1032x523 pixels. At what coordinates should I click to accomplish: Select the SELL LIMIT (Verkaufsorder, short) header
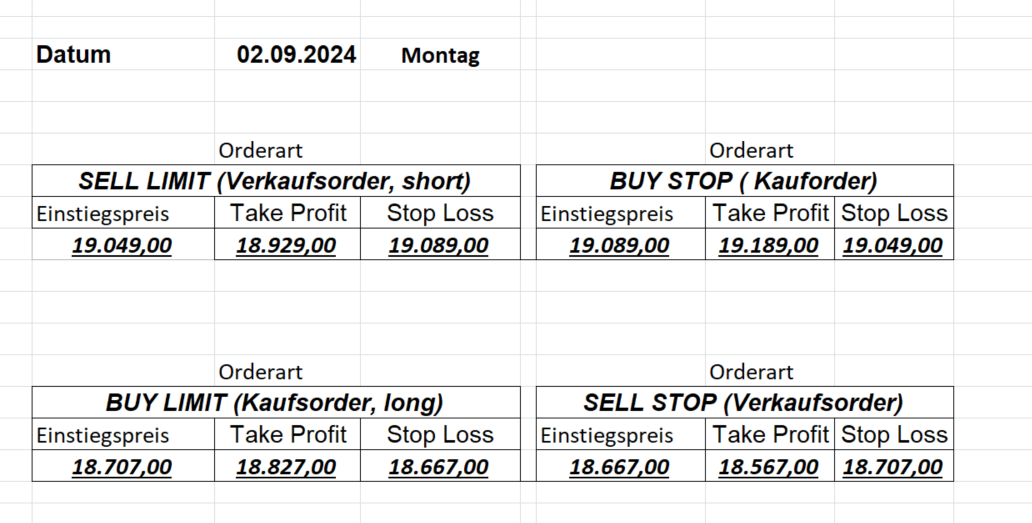275,182
